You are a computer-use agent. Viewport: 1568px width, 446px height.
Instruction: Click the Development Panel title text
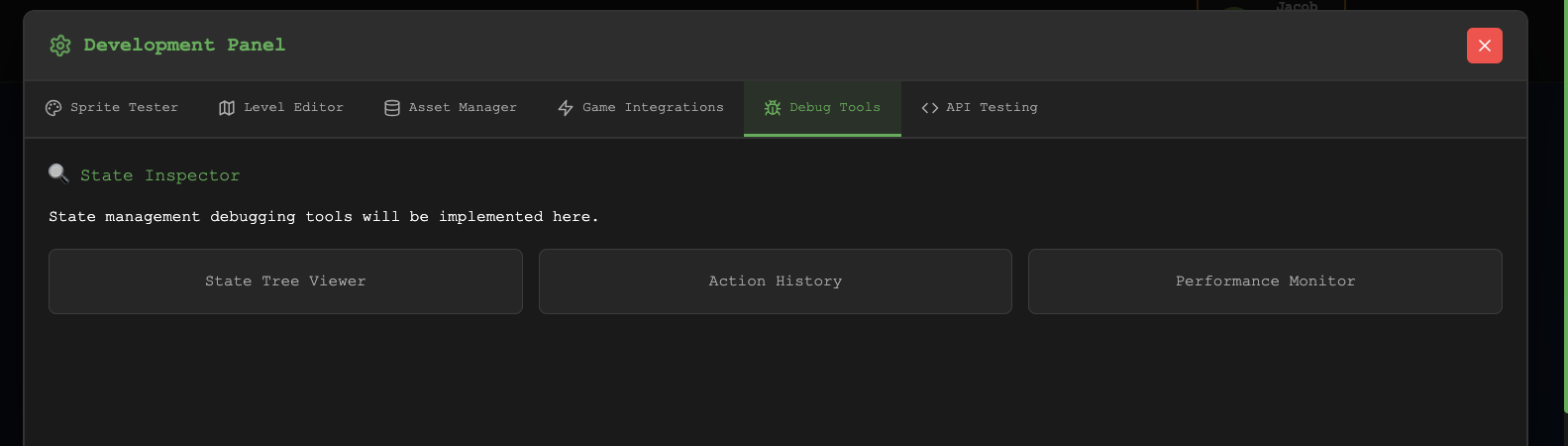tap(184, 46)
